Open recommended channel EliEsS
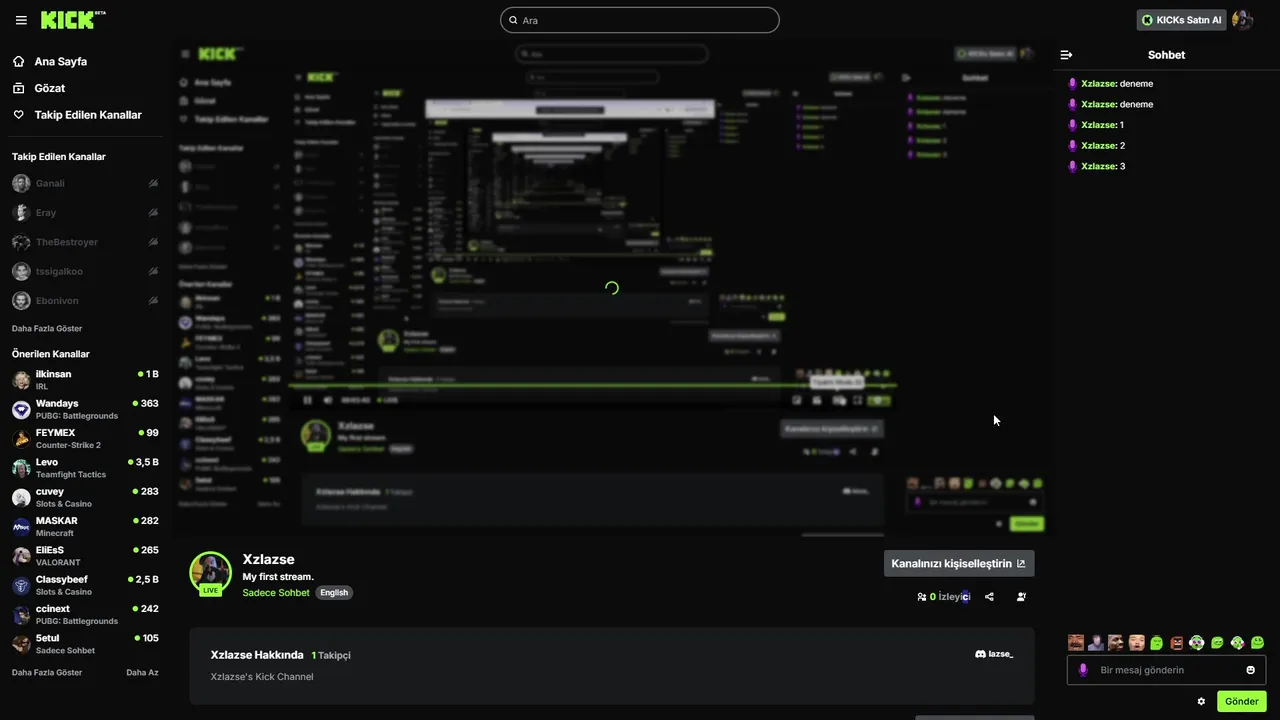Viewport: 1280px width, 720px height. 84,556
